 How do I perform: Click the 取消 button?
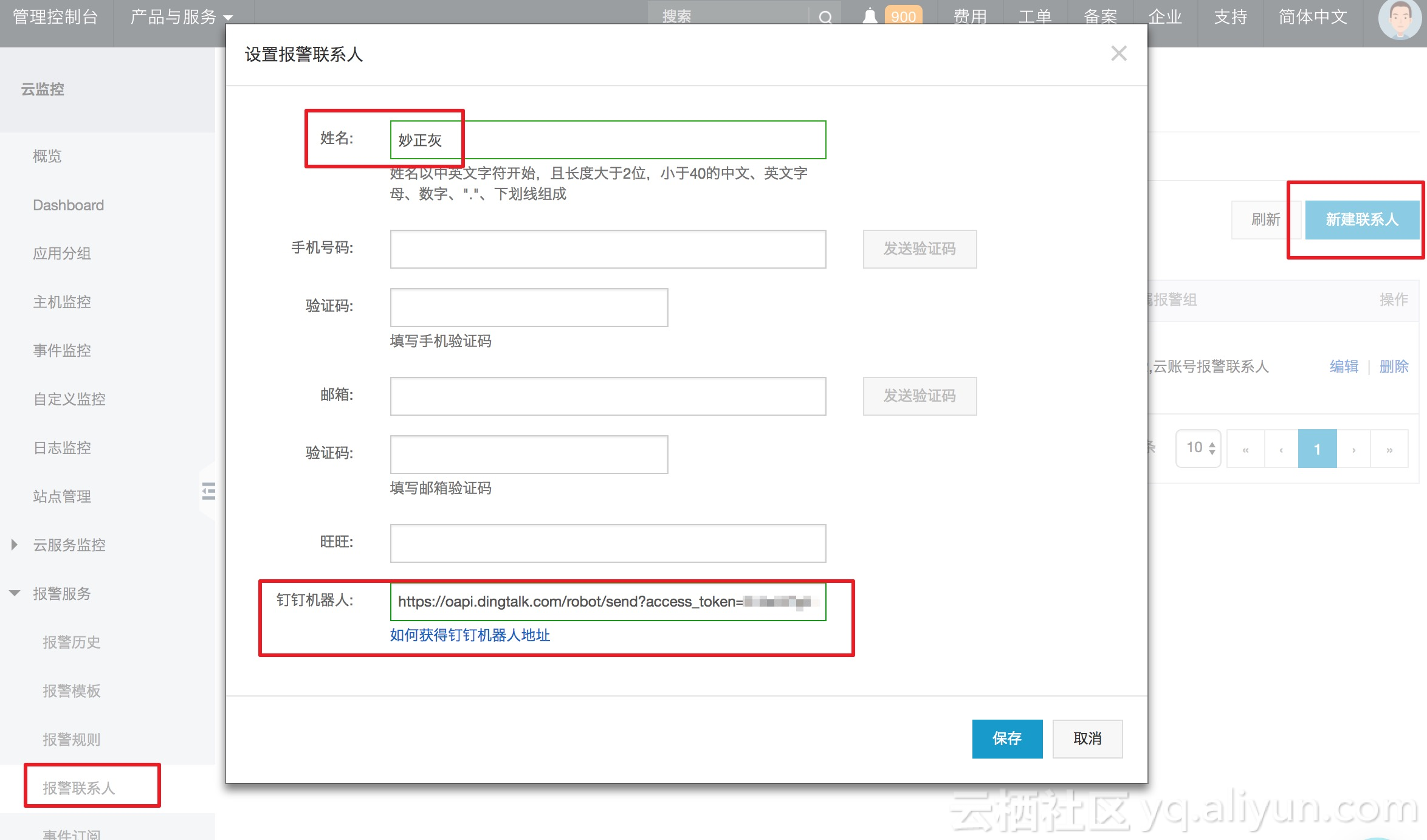pyautogui.click(x=1087, y=738)
